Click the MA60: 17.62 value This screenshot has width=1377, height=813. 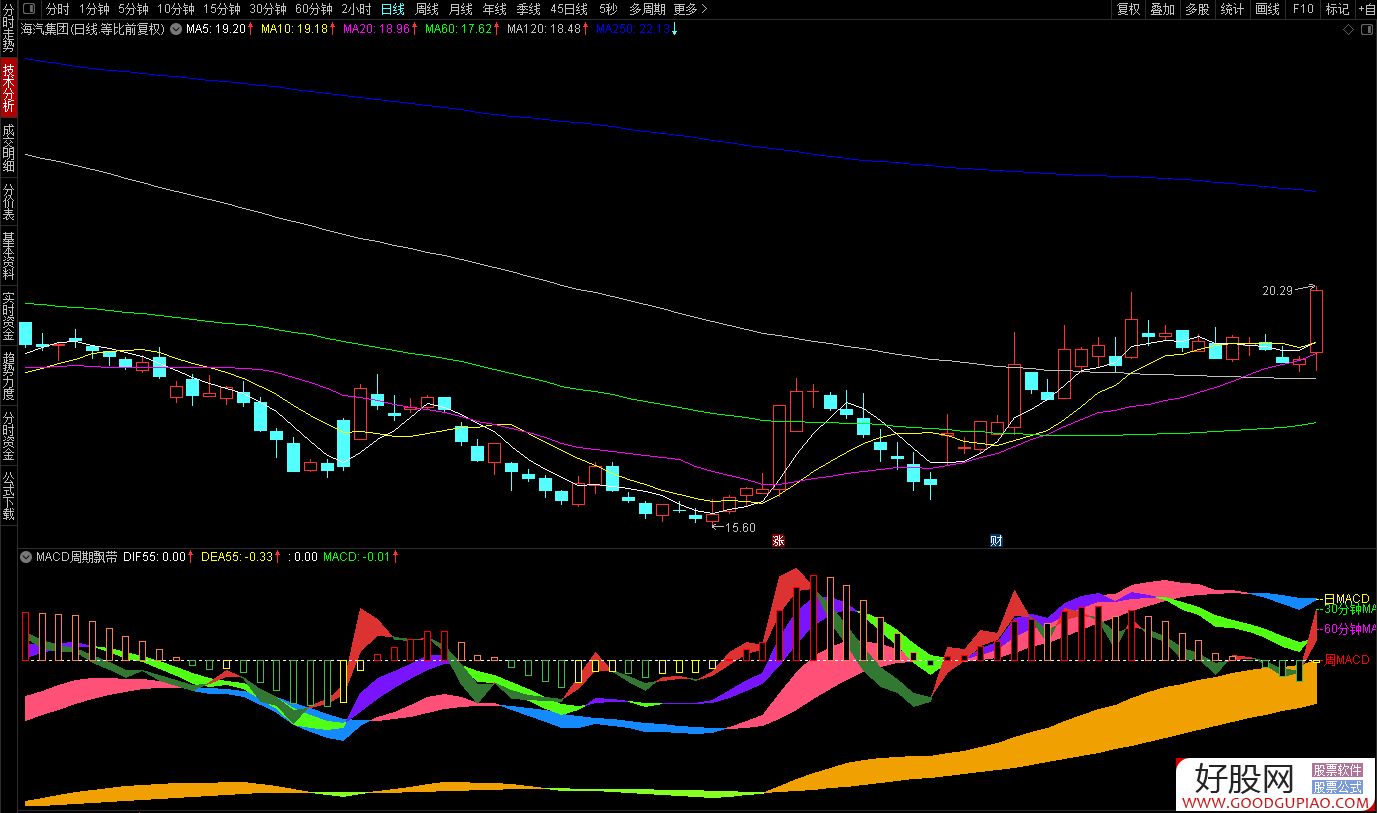tap(458, 29)
